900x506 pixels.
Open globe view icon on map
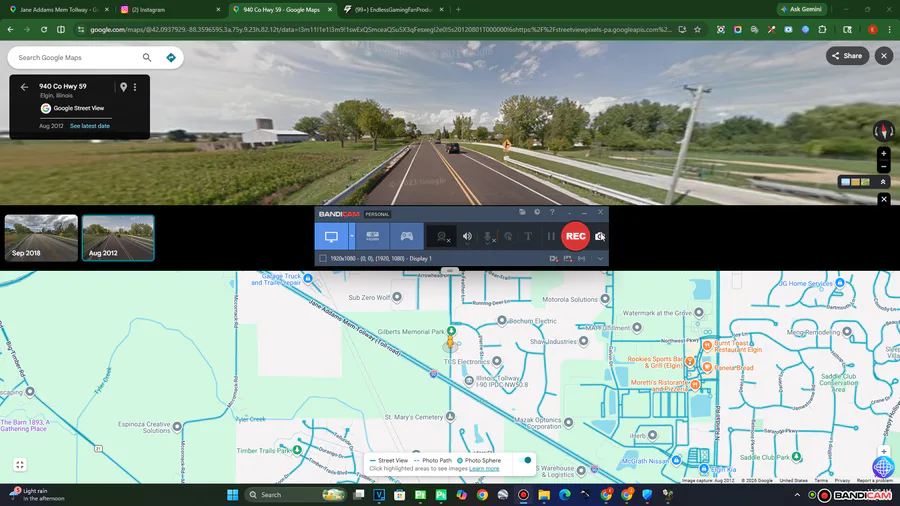(883, 467)
